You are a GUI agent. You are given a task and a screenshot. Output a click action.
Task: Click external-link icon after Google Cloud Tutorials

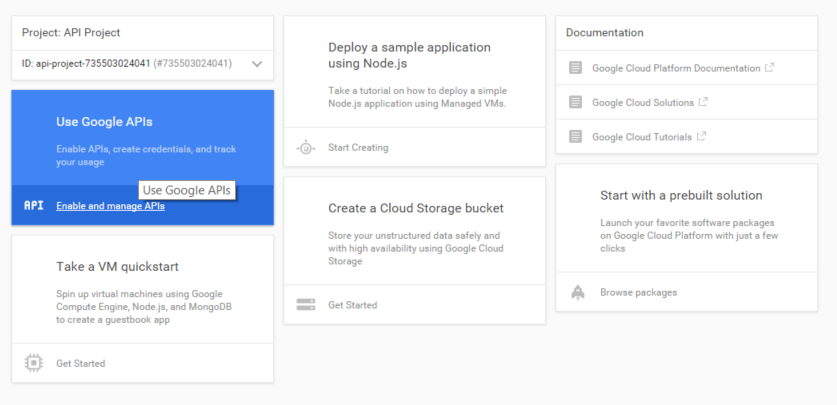pos(701,136)
